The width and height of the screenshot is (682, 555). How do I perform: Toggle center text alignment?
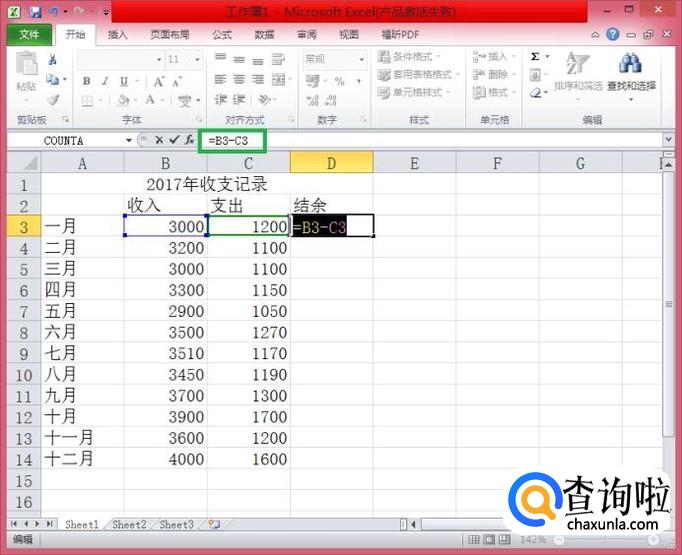[239, 80]
